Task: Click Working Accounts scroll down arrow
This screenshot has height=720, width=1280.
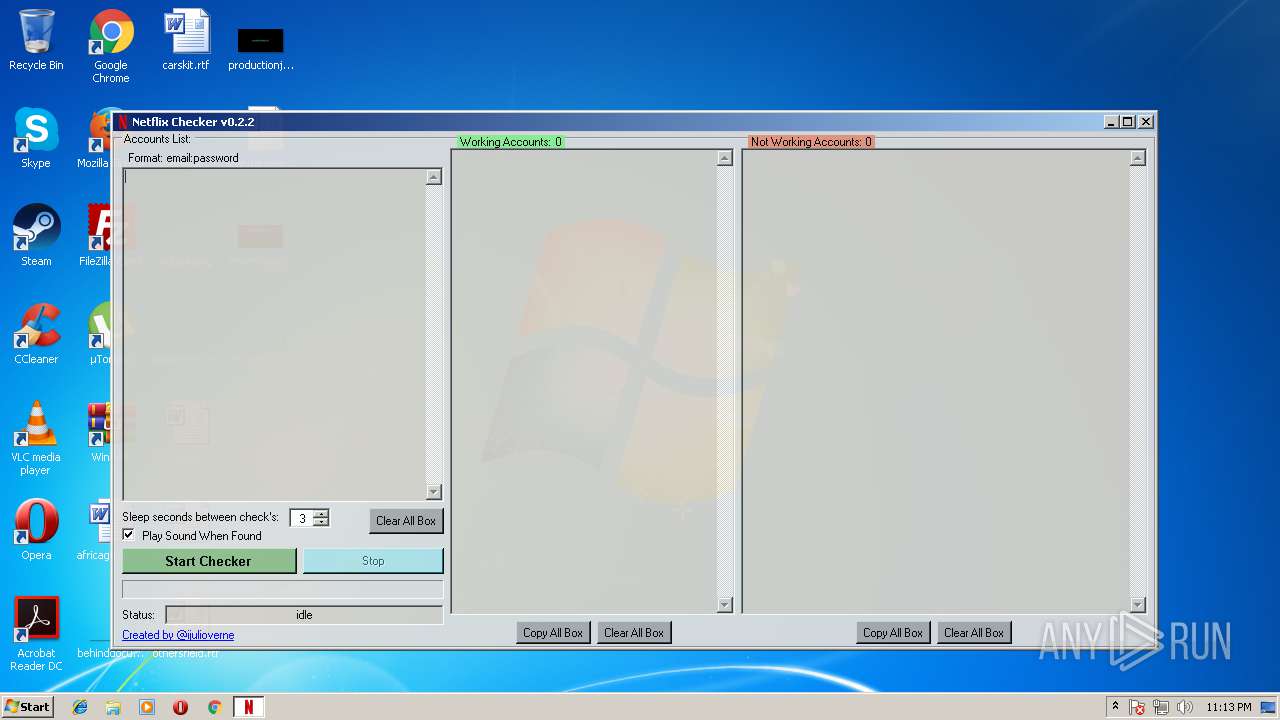Action: [x=725, y=605]
